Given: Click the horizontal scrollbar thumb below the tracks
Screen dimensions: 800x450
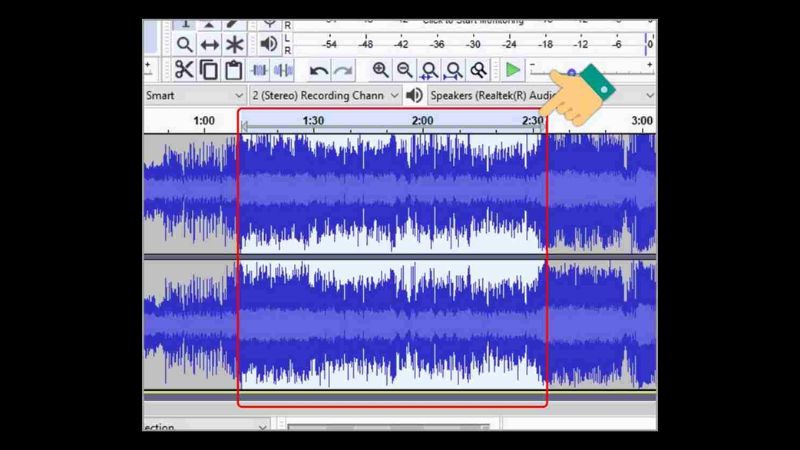Looking at the screenshot, I should pos(388,427).
